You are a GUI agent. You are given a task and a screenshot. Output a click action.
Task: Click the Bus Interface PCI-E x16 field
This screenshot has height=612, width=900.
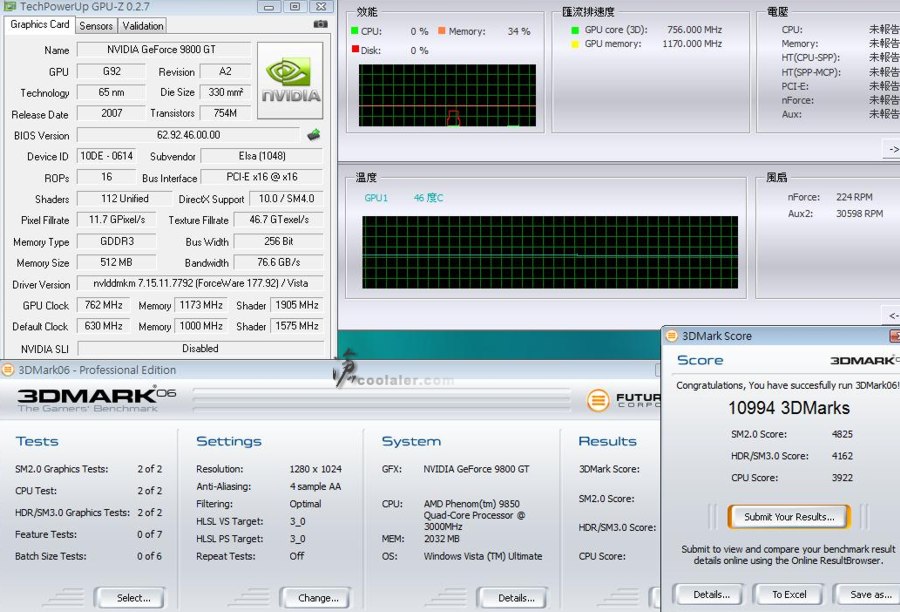tap(262, 177)
